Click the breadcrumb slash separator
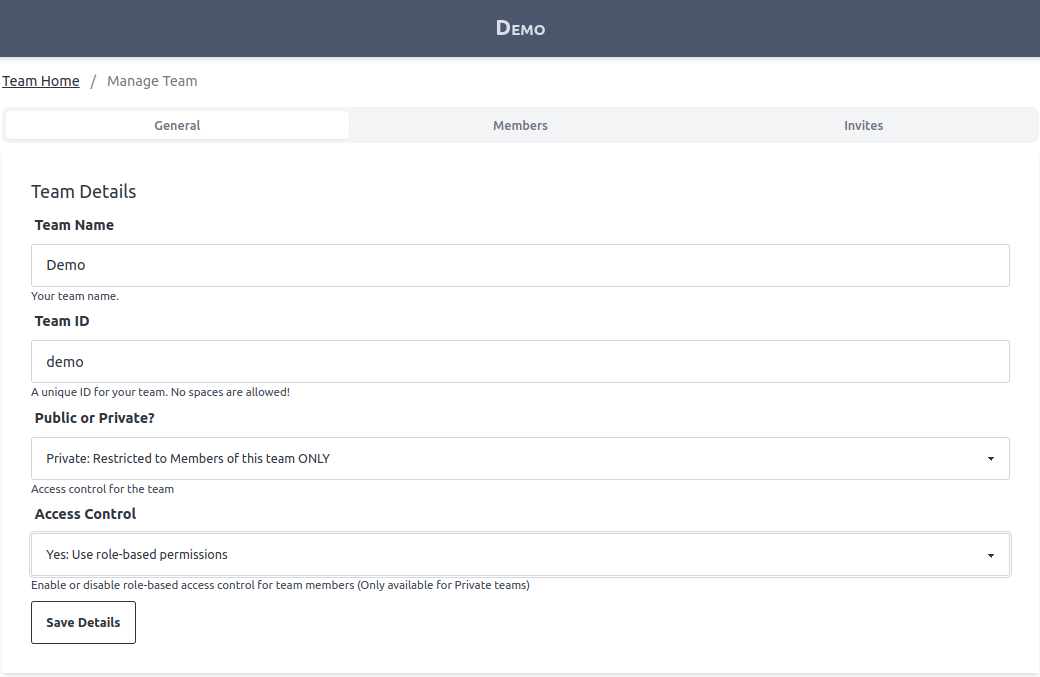The width and height of the screenshot is (1040, 677). (93, 81)
